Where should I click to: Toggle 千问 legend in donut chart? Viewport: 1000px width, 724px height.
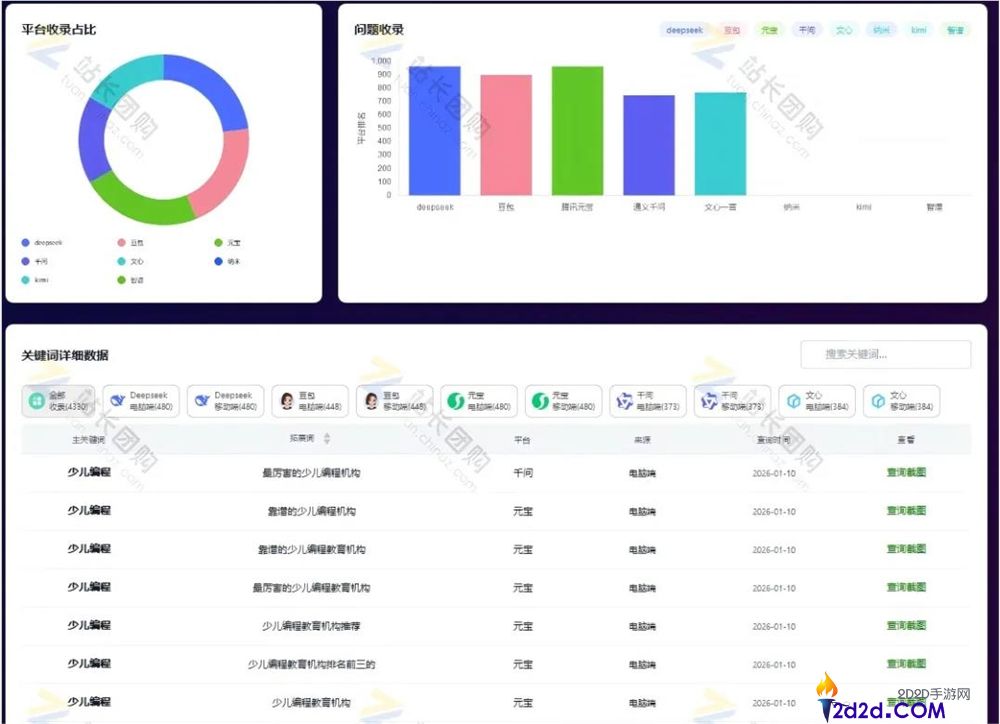(34, 261)
